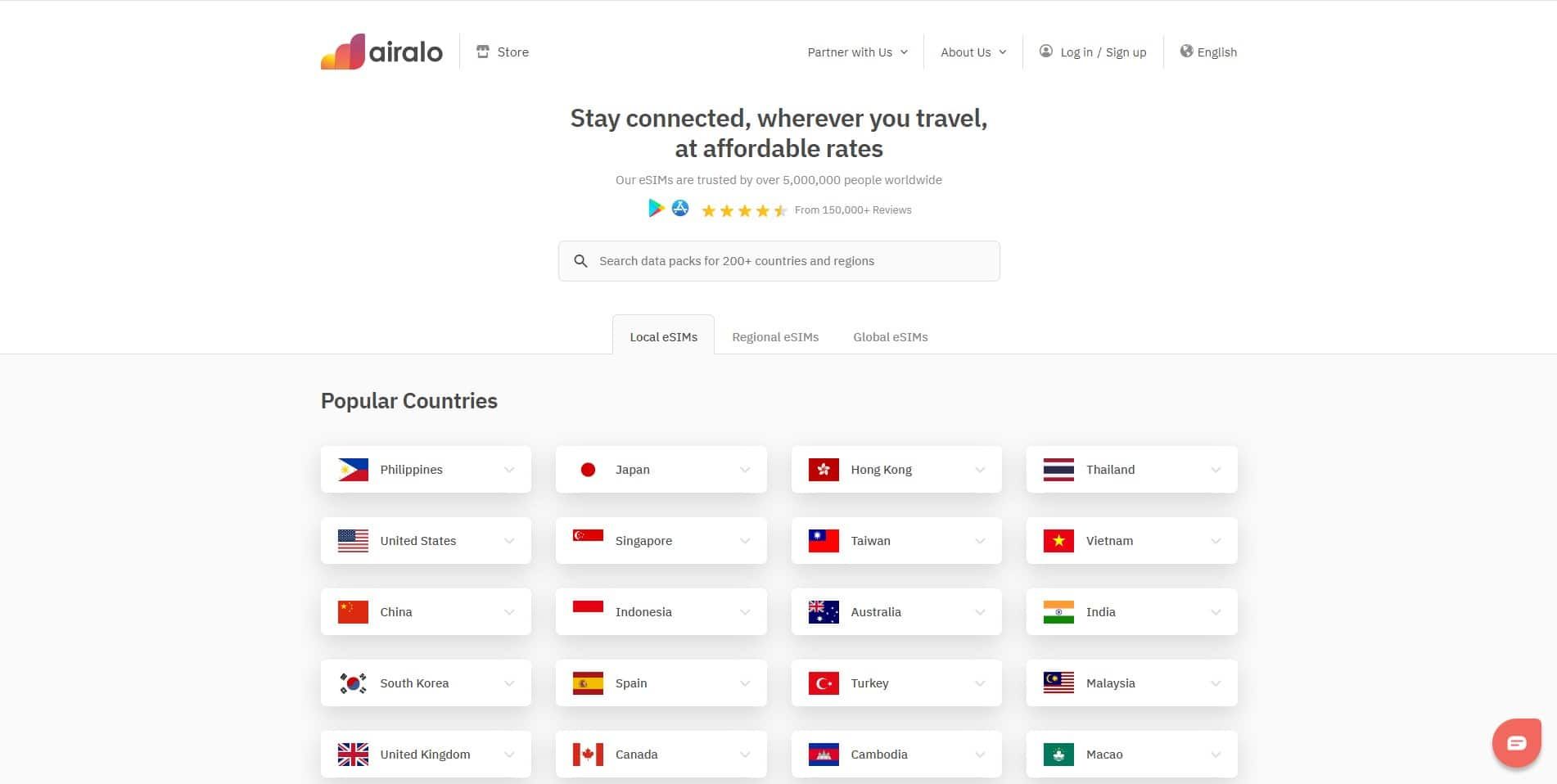Click the South Korea flag icon
The height and width of the screenshot is (784, 1557).
[353, 683]
